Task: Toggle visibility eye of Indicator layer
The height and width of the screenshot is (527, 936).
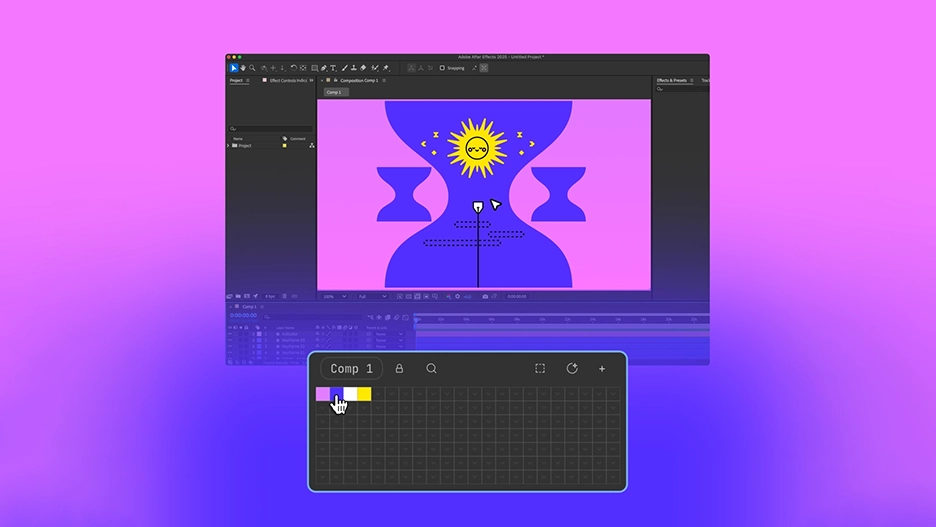Action: pyautogui.click(x=230, y=334)
